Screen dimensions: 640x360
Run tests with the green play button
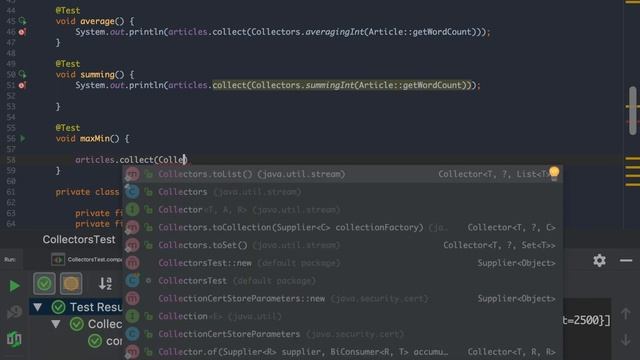(x=14, y=286)
